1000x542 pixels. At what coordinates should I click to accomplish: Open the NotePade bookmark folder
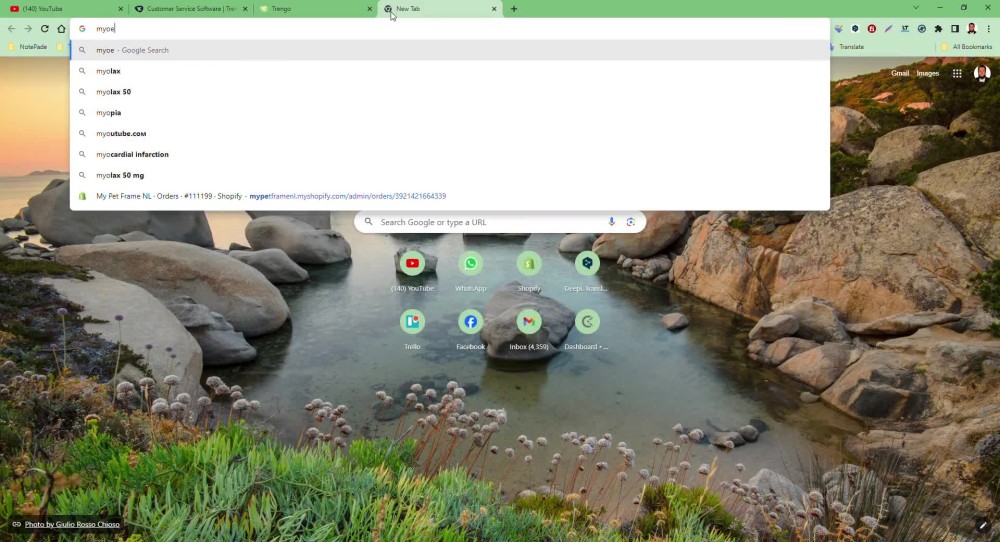point(28,47)
